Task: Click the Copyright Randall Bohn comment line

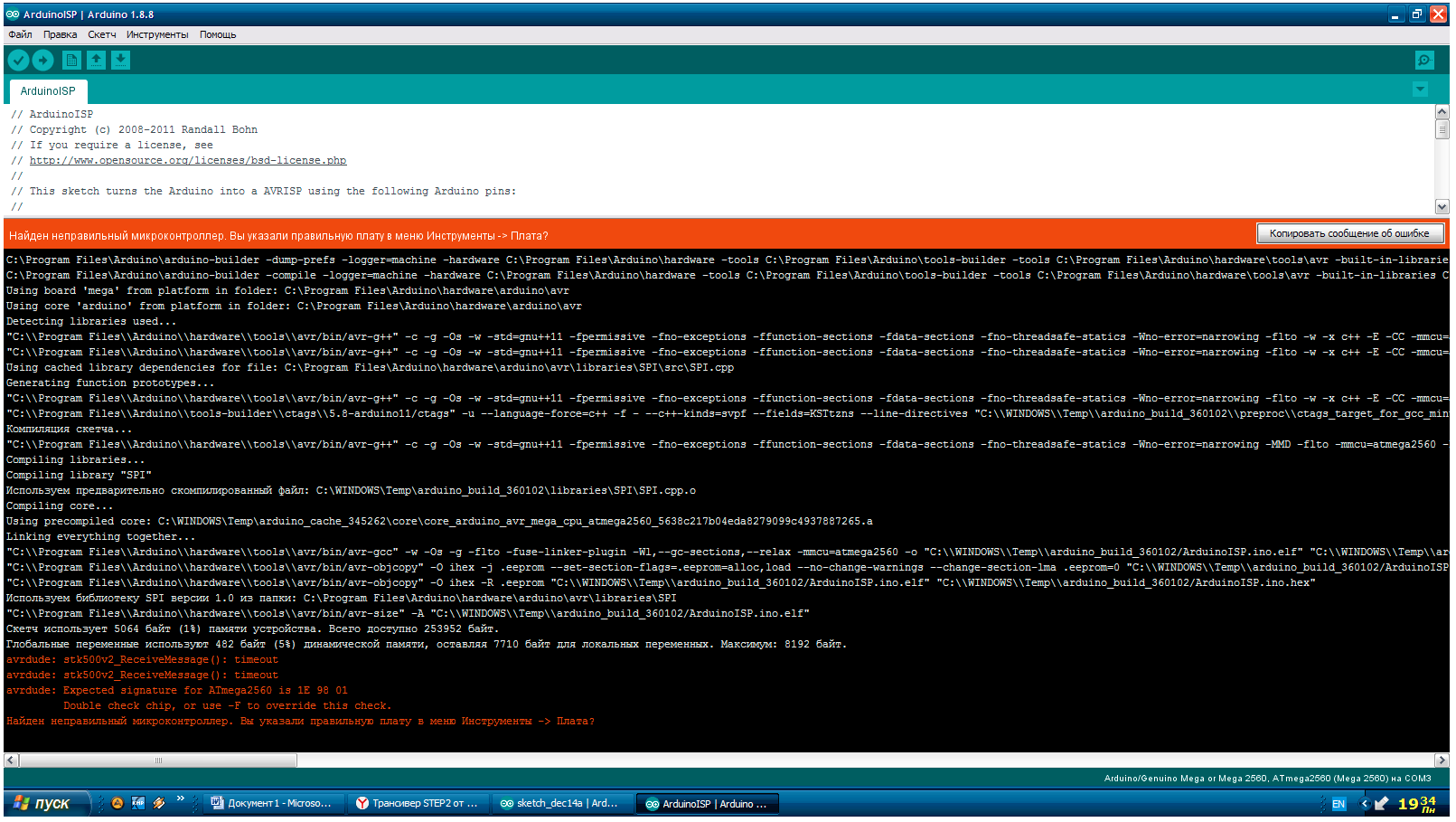Action: (x=135, y=129)
